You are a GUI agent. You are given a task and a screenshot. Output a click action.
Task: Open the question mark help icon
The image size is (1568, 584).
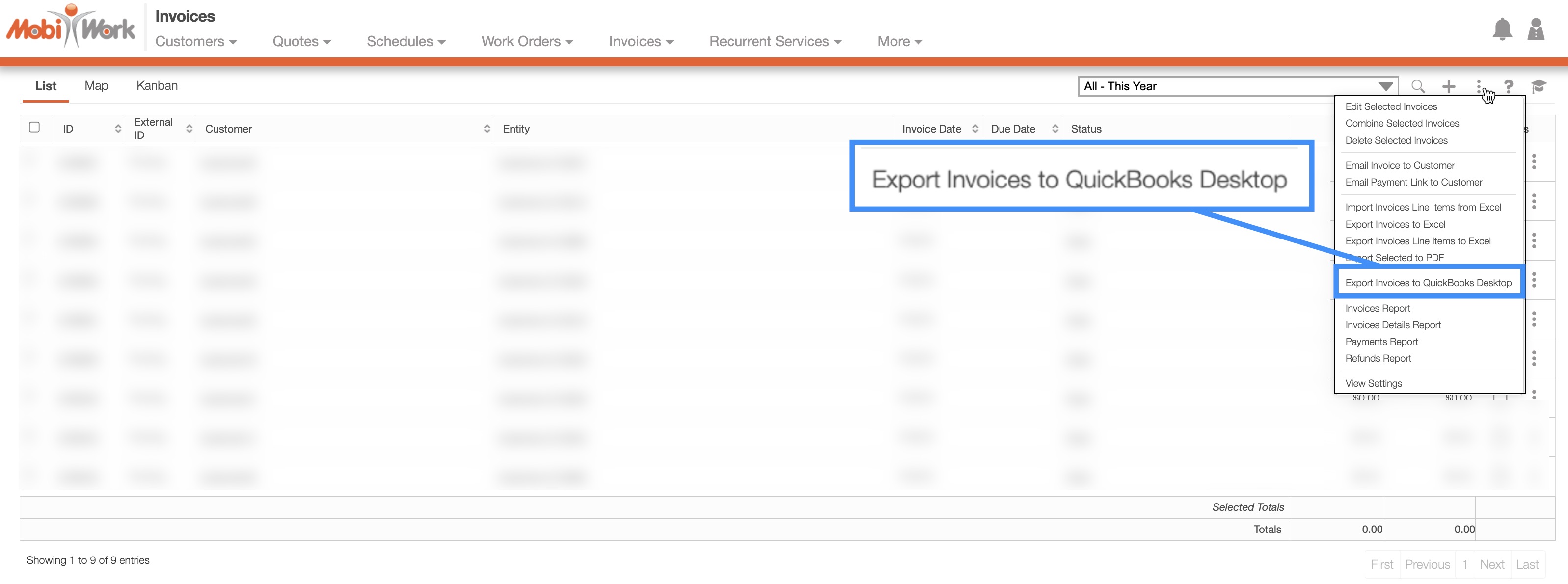[x=1508, y=86]
